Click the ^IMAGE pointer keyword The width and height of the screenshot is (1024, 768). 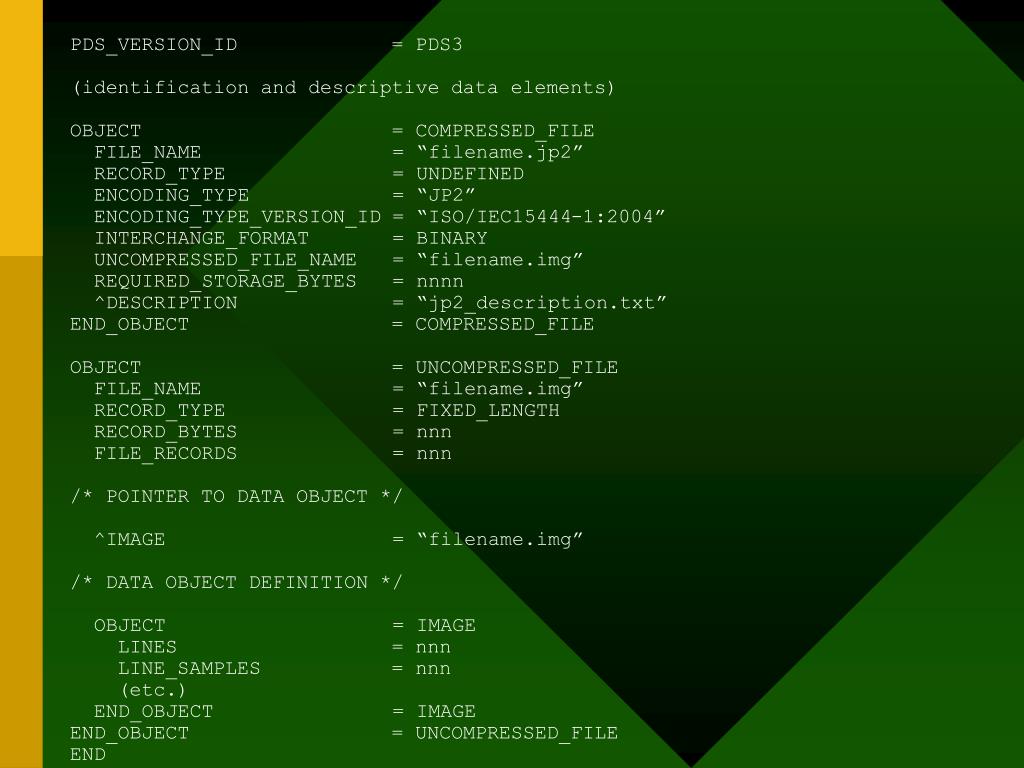coord(129,540)
